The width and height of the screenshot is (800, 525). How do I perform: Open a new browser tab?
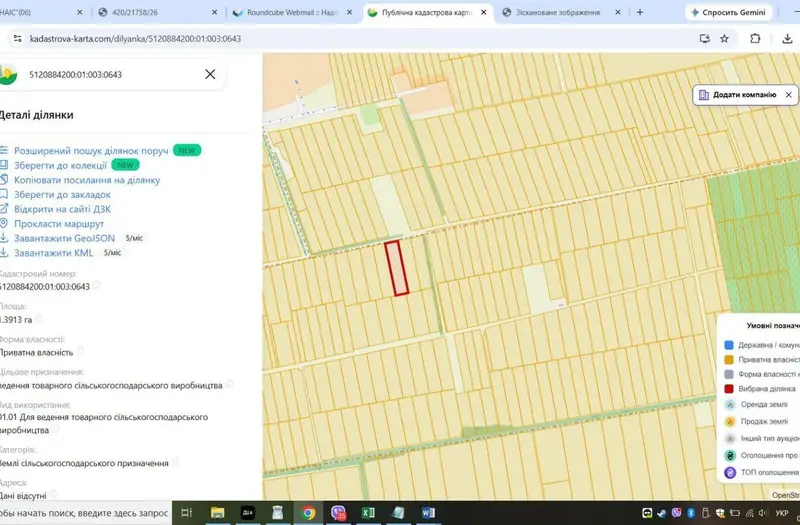(x=640, y=12)
